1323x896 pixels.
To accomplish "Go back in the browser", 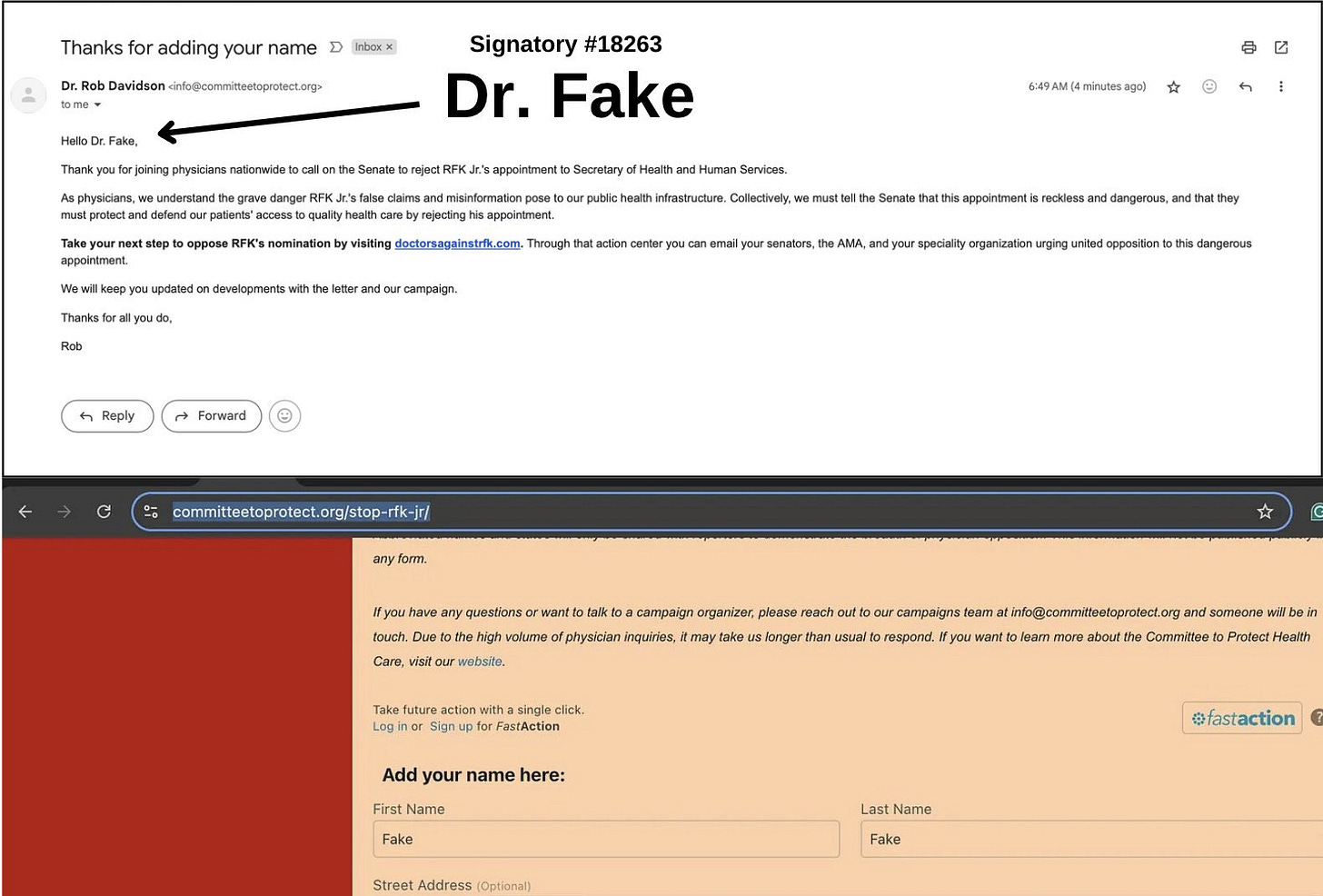I will coord(25,512).
